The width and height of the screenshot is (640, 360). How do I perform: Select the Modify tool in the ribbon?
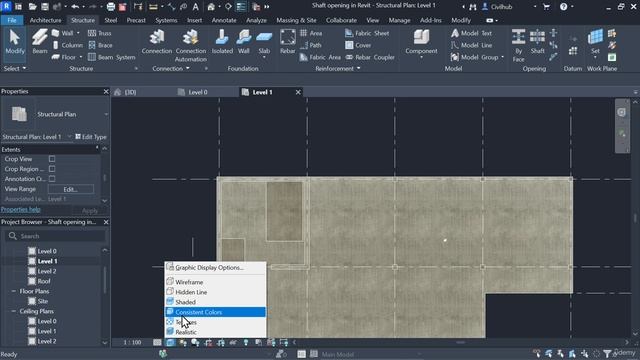pyautogui.click(x=15, y=42)
